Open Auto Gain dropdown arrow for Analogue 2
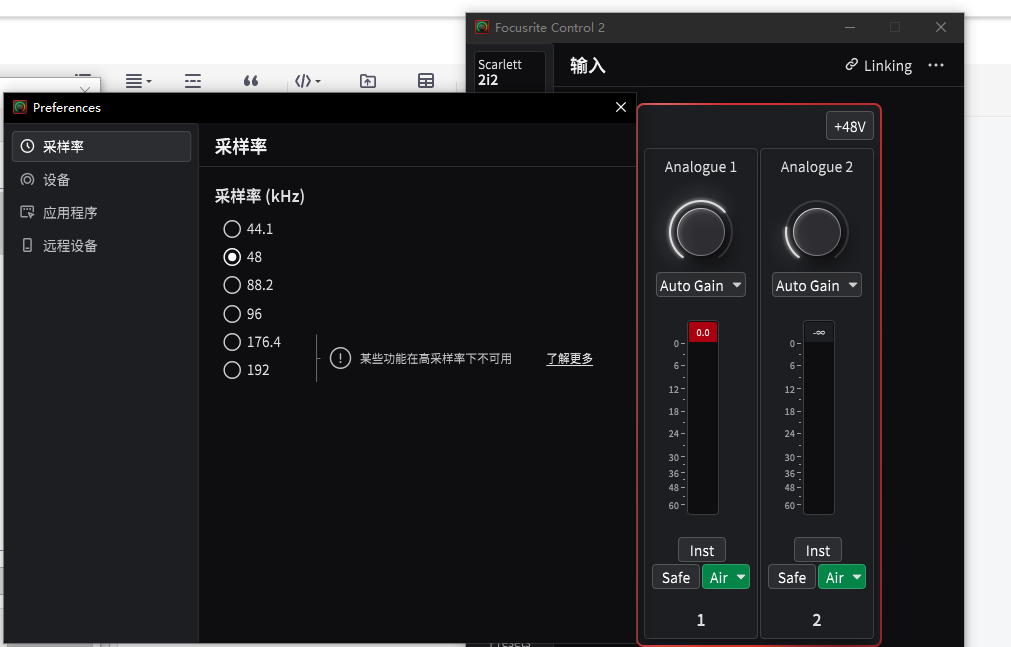 [x=853, y=284]
